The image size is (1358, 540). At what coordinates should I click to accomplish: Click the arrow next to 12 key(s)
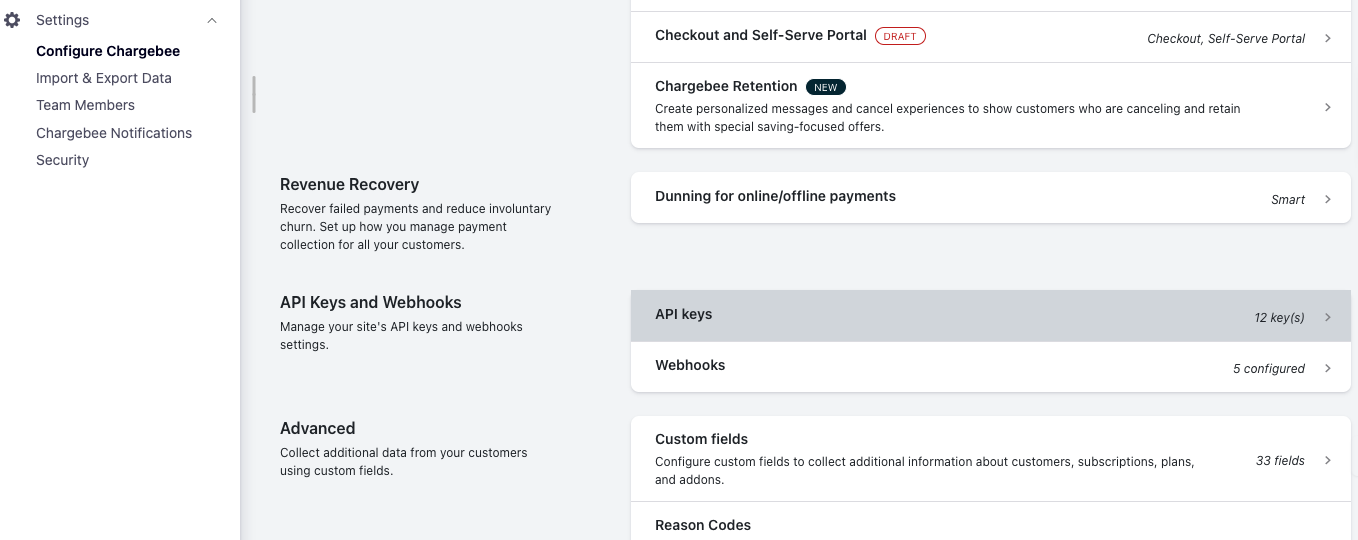click(x=1328, y=317)
